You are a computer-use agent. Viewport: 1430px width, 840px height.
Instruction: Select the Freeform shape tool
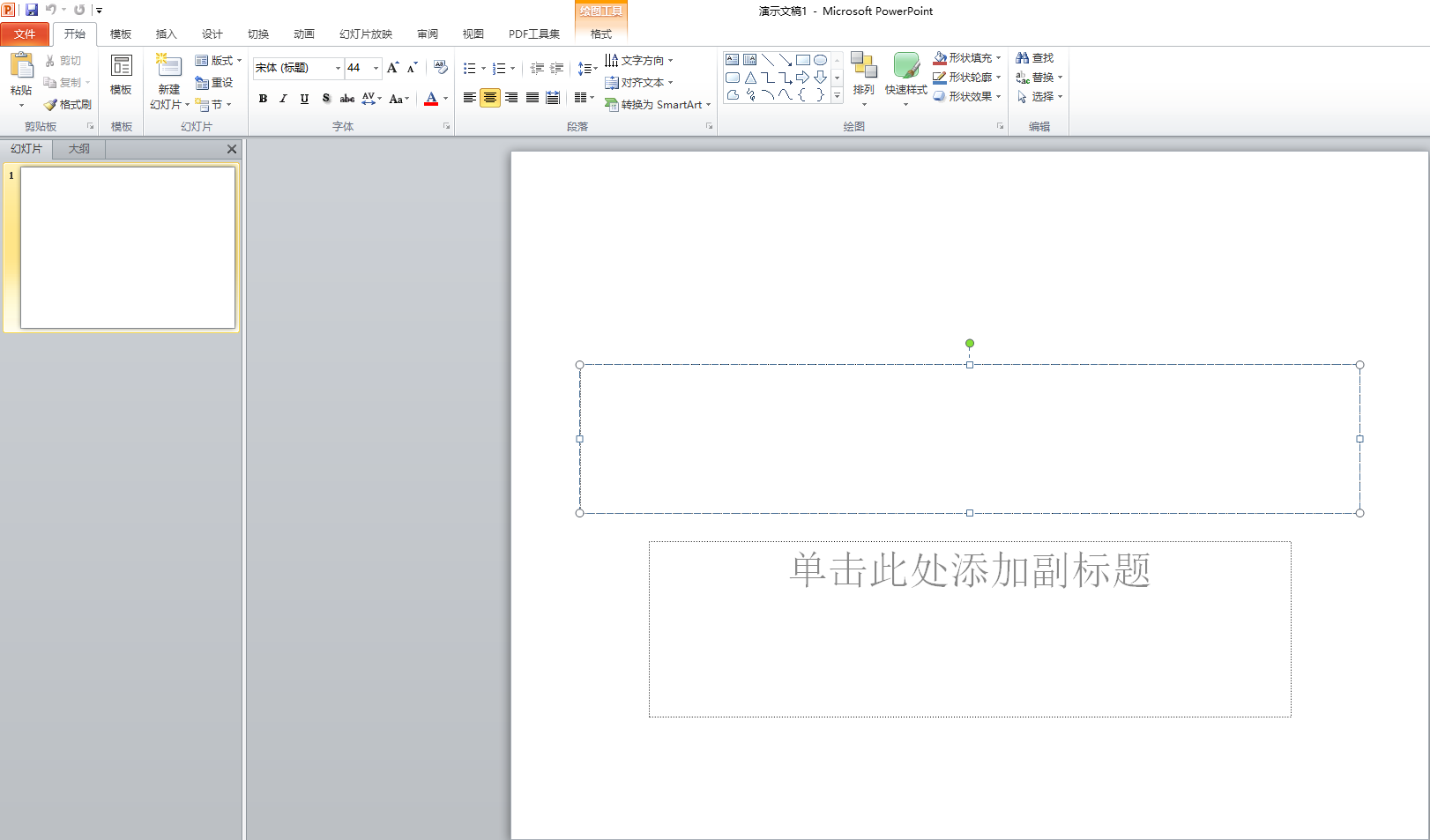click(733, 95)
